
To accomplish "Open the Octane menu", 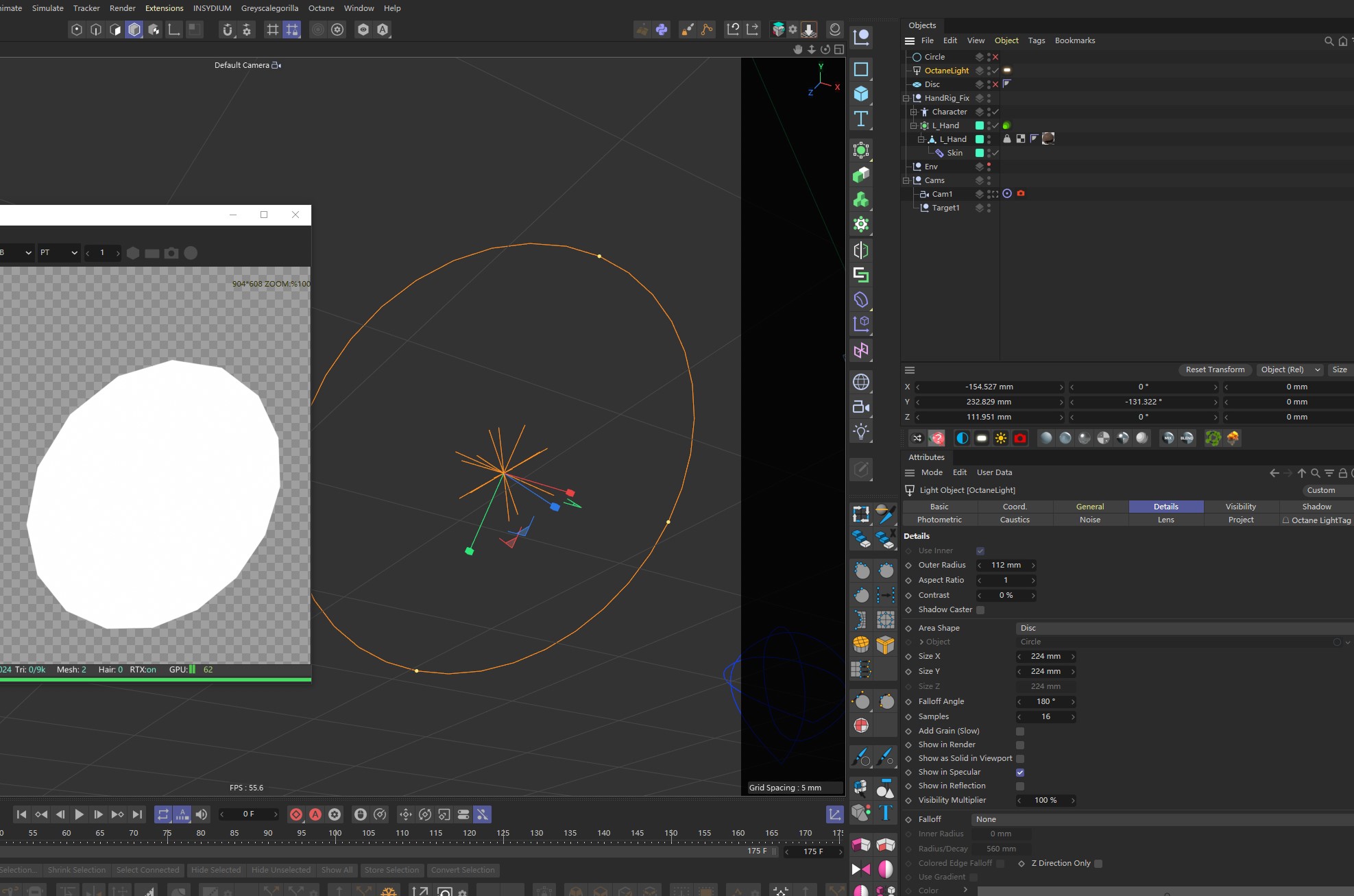I will tap(321, 8).
